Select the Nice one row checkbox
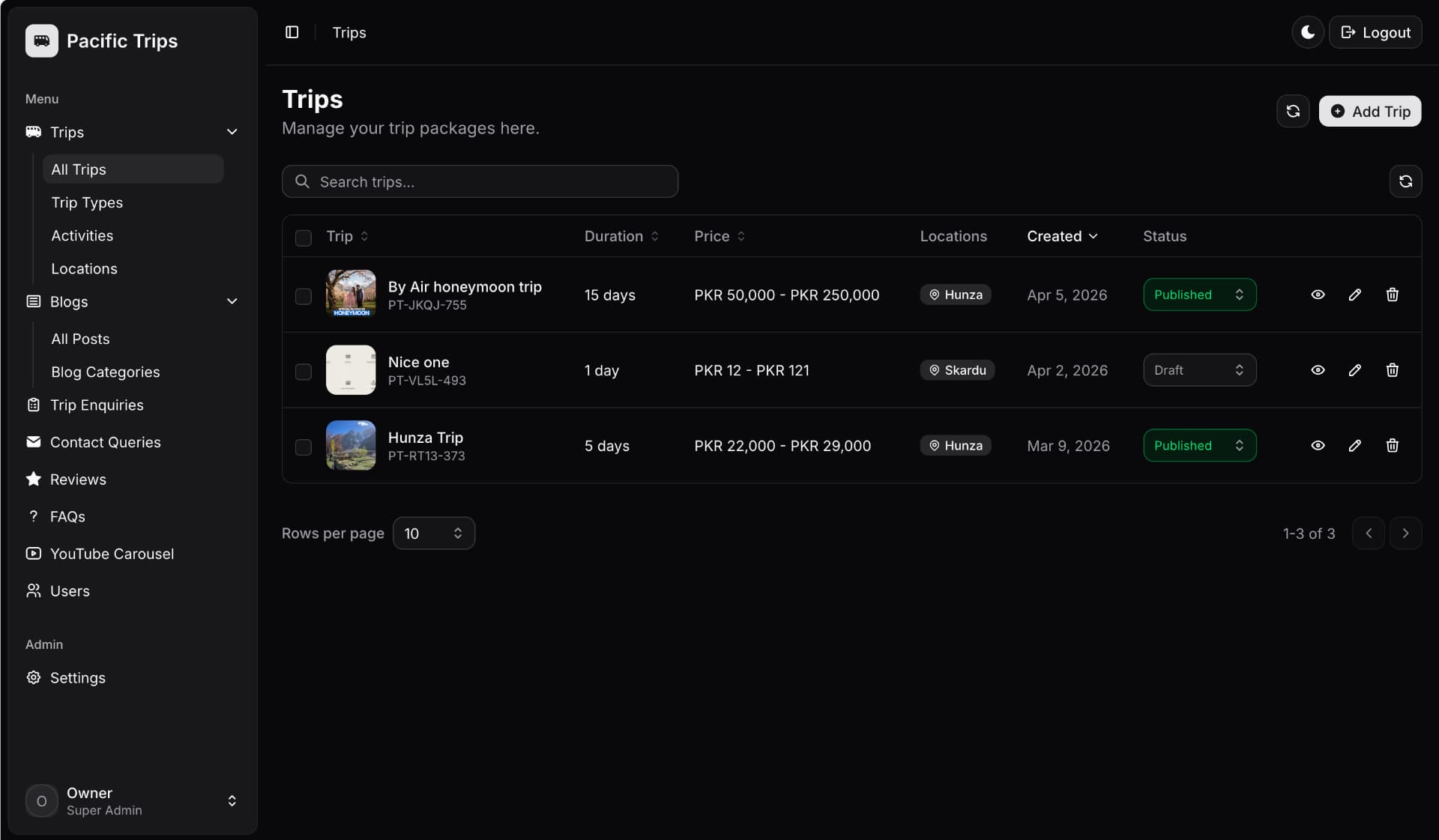The height and width of the screenshot is (840, 1439). pos(304,372)
